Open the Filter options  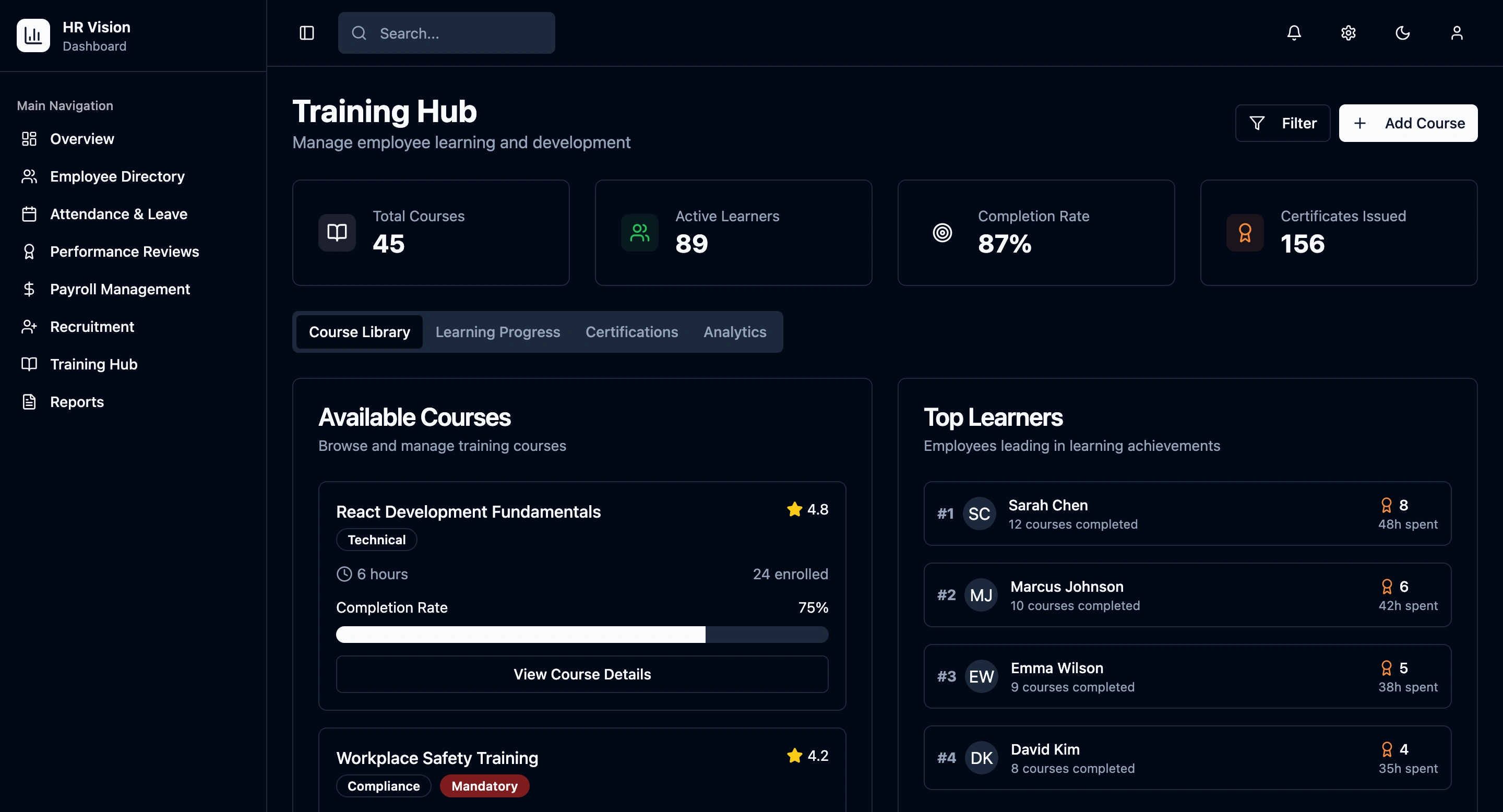pyautogui.click(x=1282, y=123)
